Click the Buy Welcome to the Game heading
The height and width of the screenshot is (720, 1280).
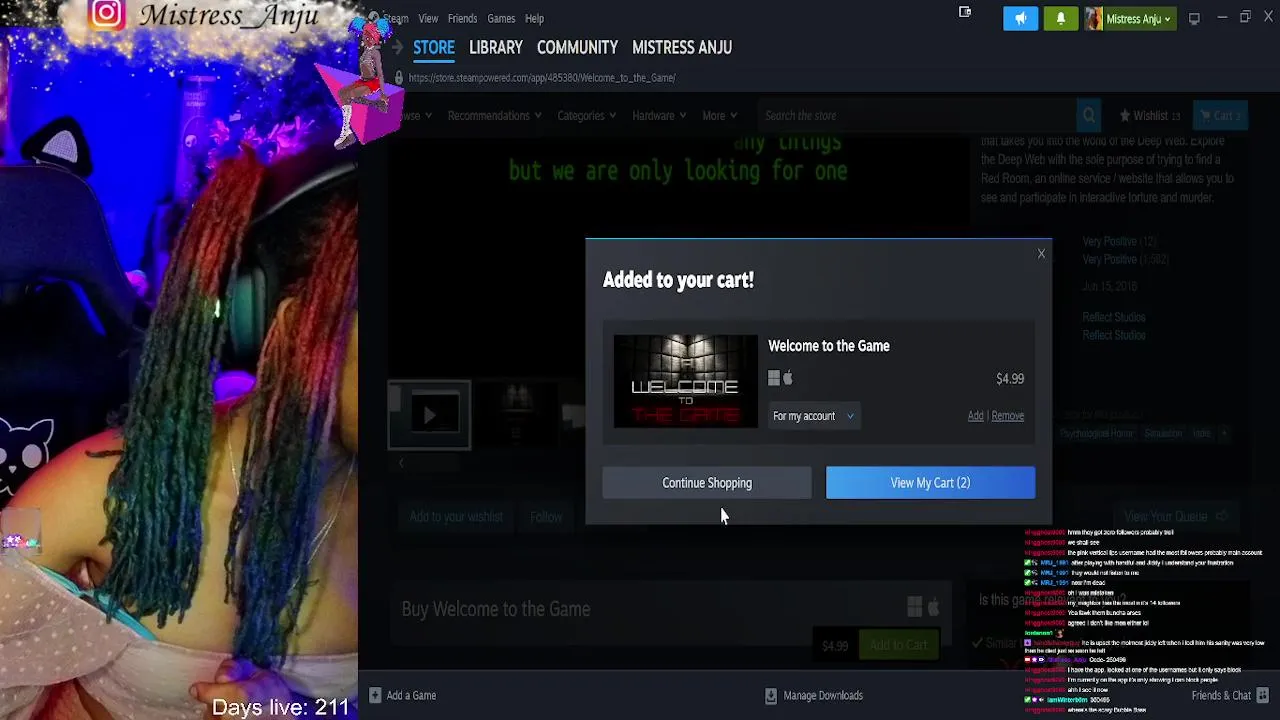click(x=496, y=609)
